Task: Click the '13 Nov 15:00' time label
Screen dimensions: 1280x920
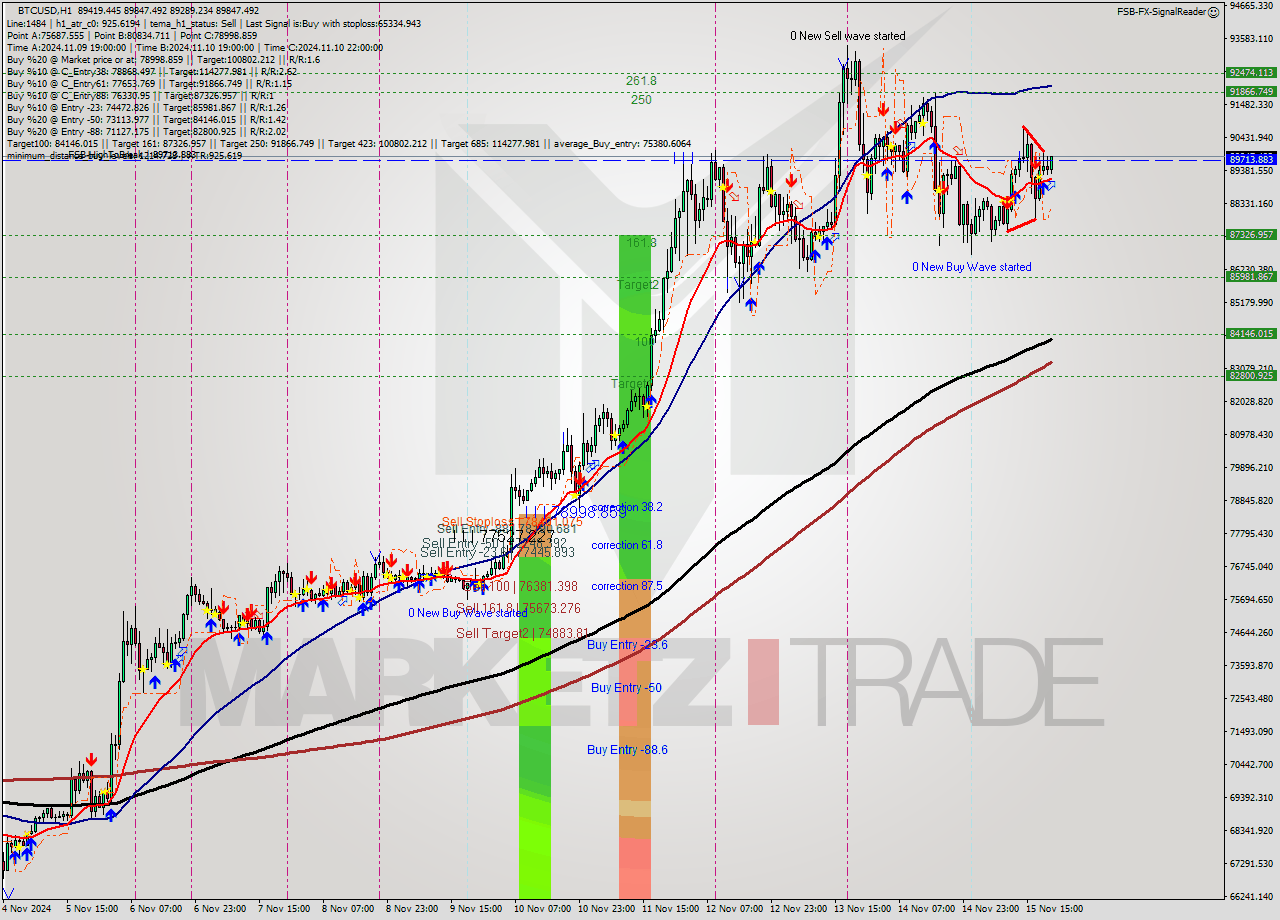Action: tap(863, 909)
